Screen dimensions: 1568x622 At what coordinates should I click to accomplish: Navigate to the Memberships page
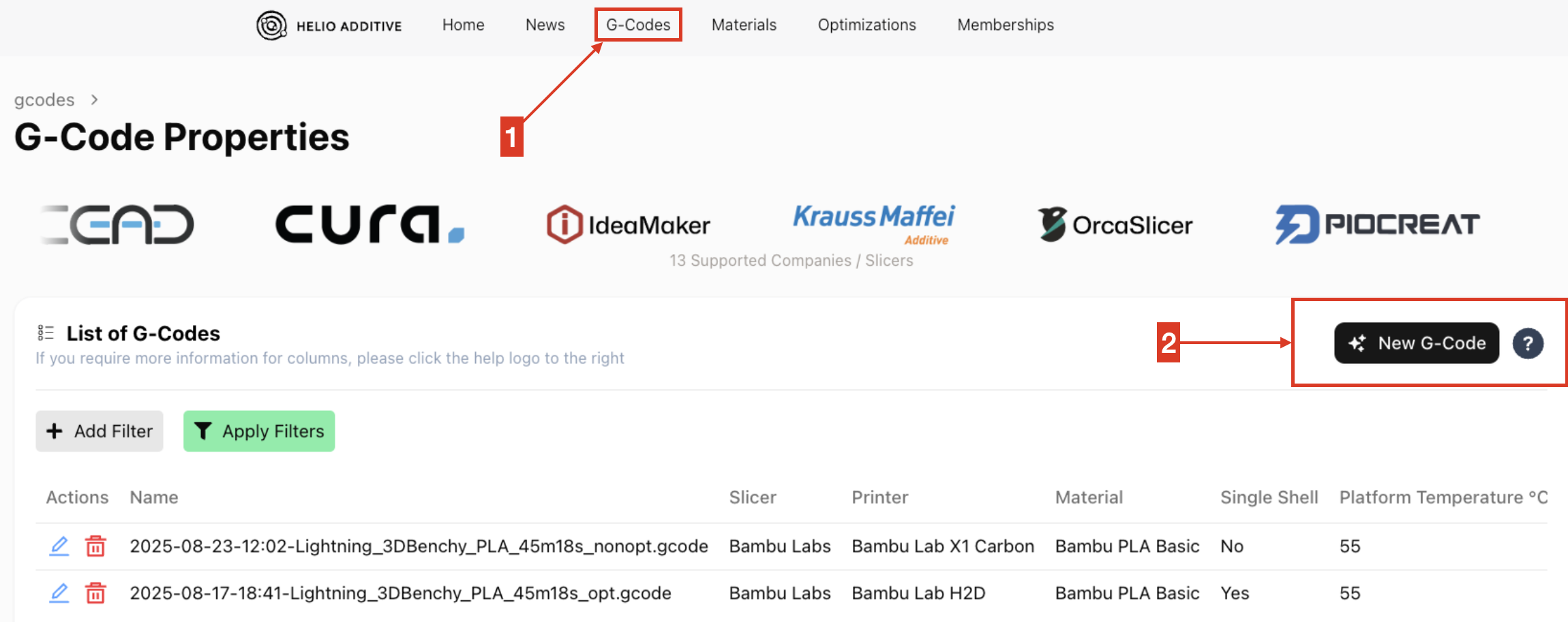(x=1005, y=25)
